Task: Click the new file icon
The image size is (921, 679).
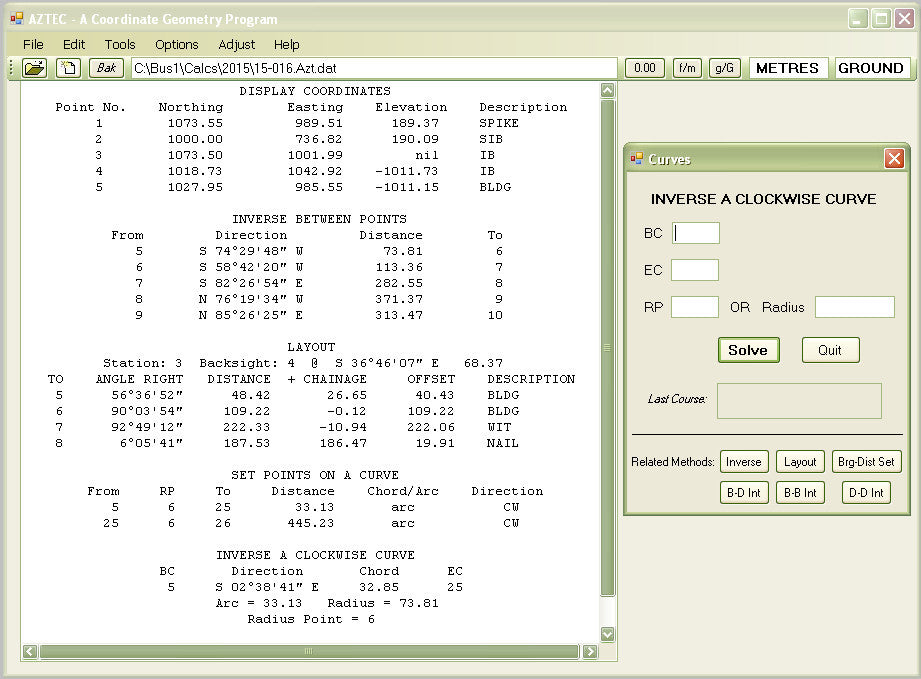Action: 68,68
